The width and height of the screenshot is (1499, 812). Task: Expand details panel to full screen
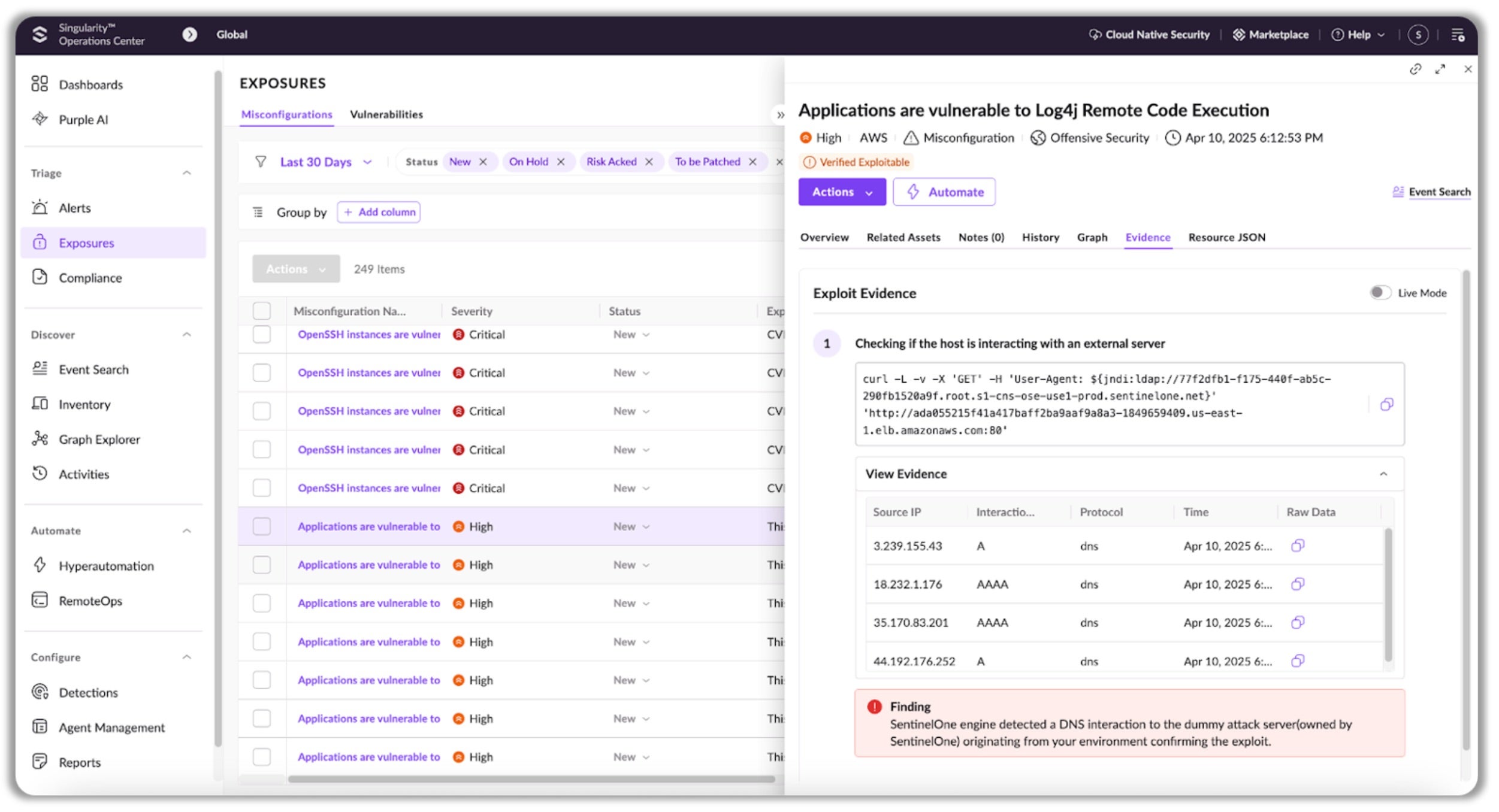click(1440, 69)
